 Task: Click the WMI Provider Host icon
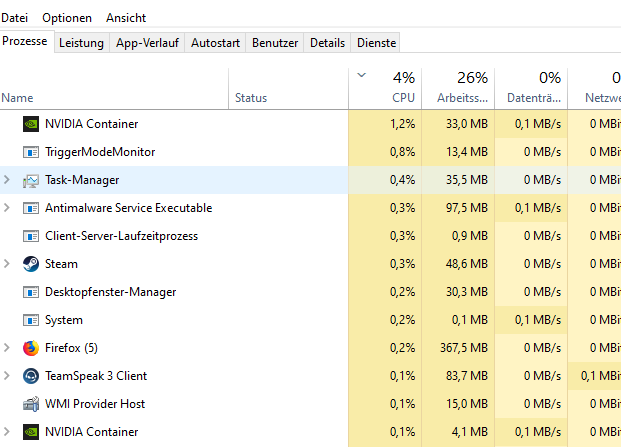(30, 404)
